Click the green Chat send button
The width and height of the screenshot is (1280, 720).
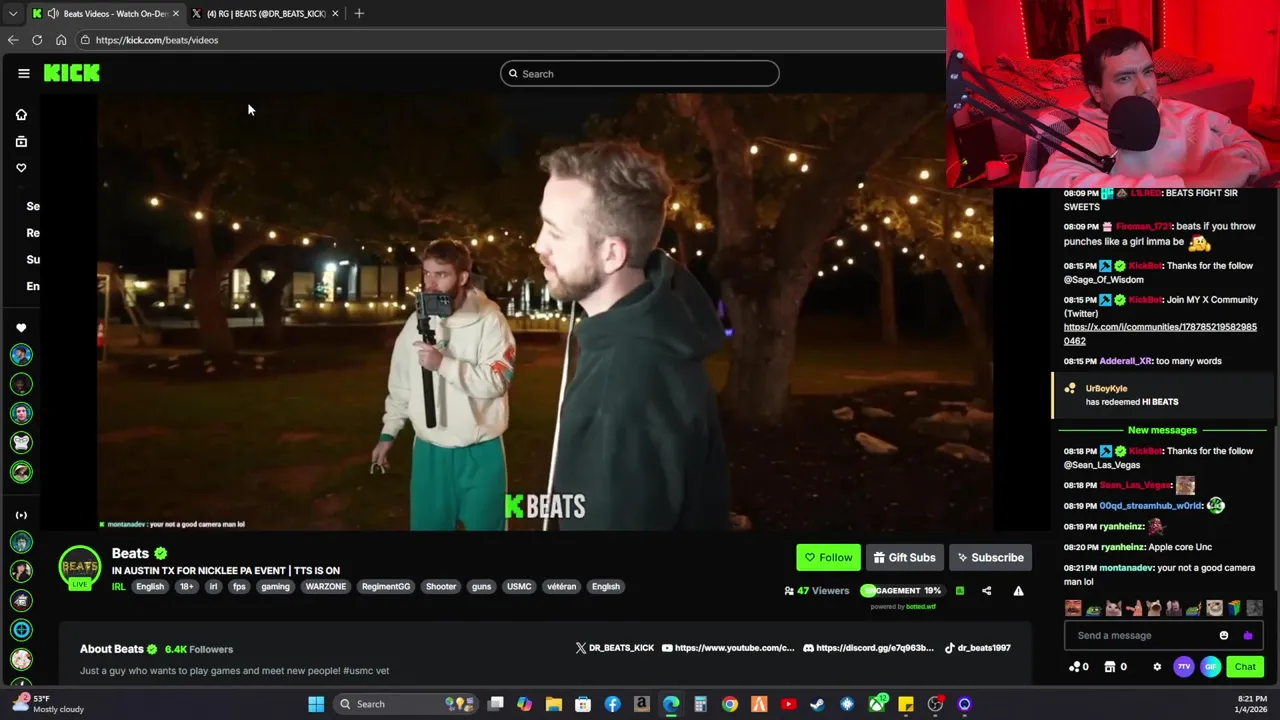[x=1245, y=667]
